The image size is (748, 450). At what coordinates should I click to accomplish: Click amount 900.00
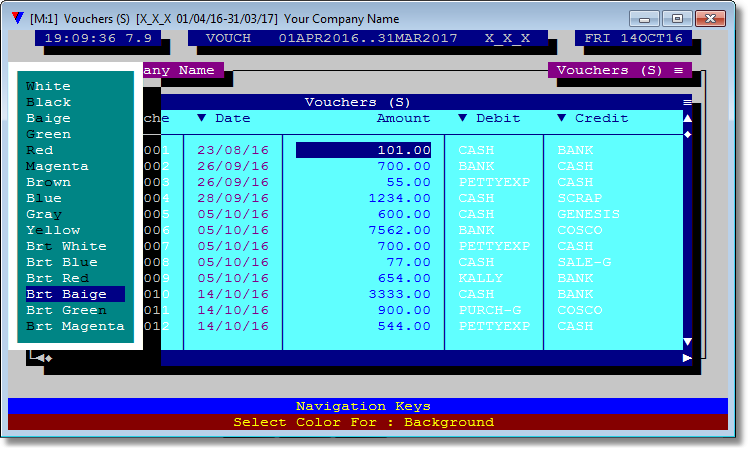(x=404, y=310)
